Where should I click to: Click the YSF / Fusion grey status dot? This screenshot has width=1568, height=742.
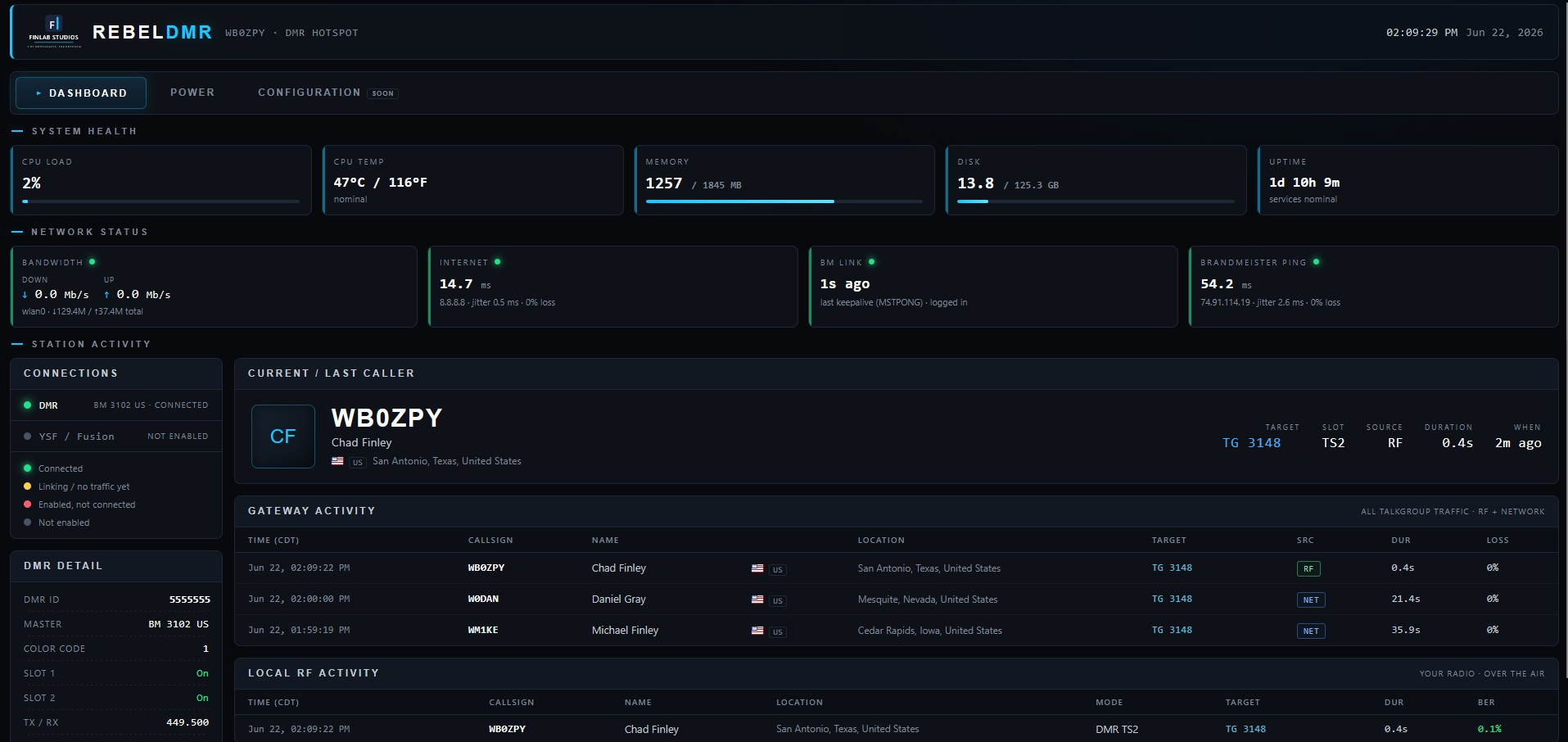click(x=27, y=437)
